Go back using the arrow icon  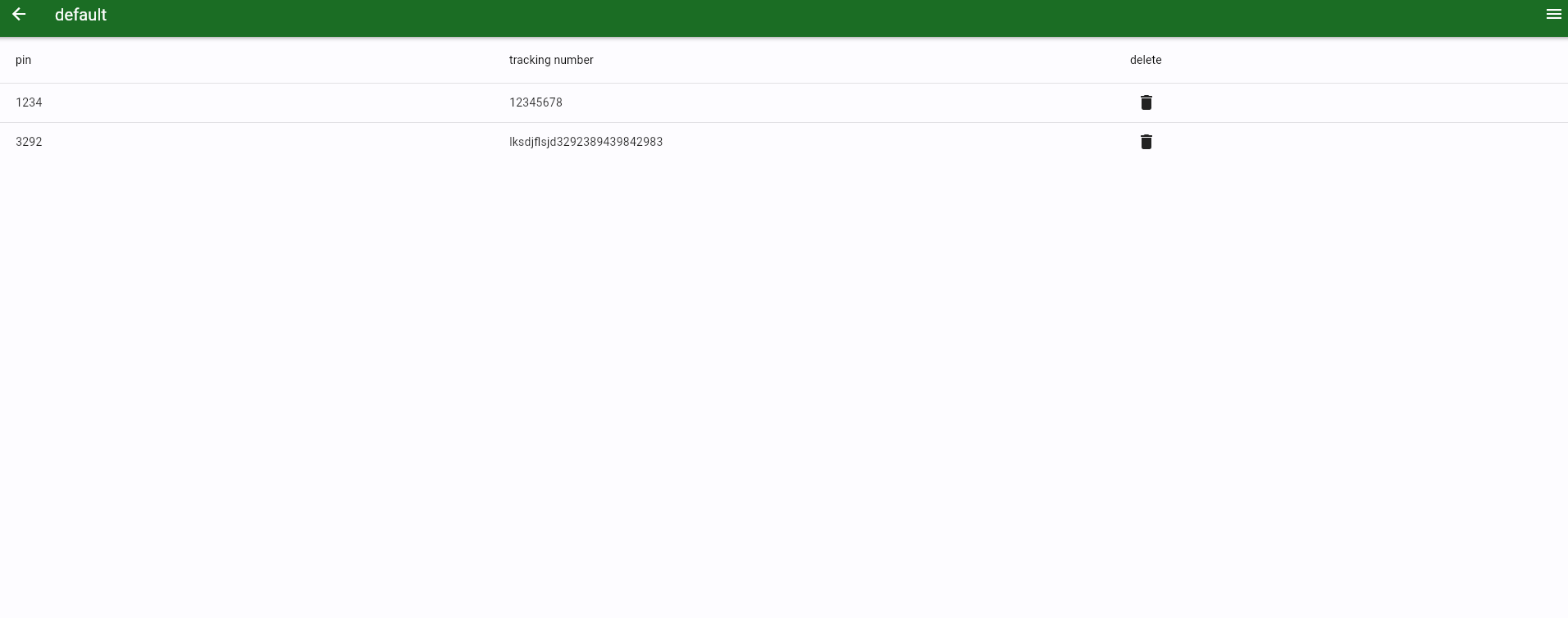pyautogui.click(x=19, y=15)
